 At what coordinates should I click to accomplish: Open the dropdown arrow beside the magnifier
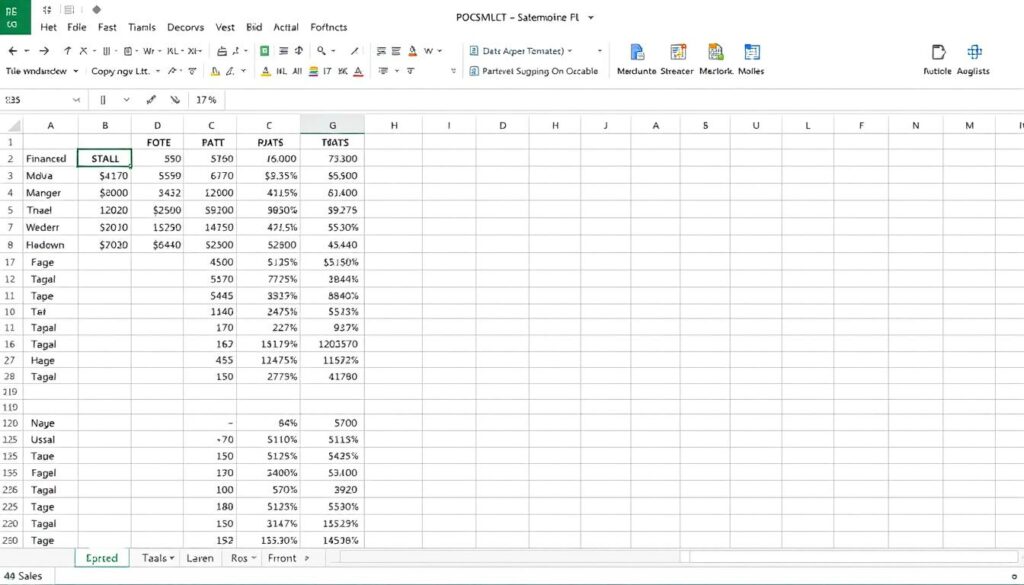334,51
